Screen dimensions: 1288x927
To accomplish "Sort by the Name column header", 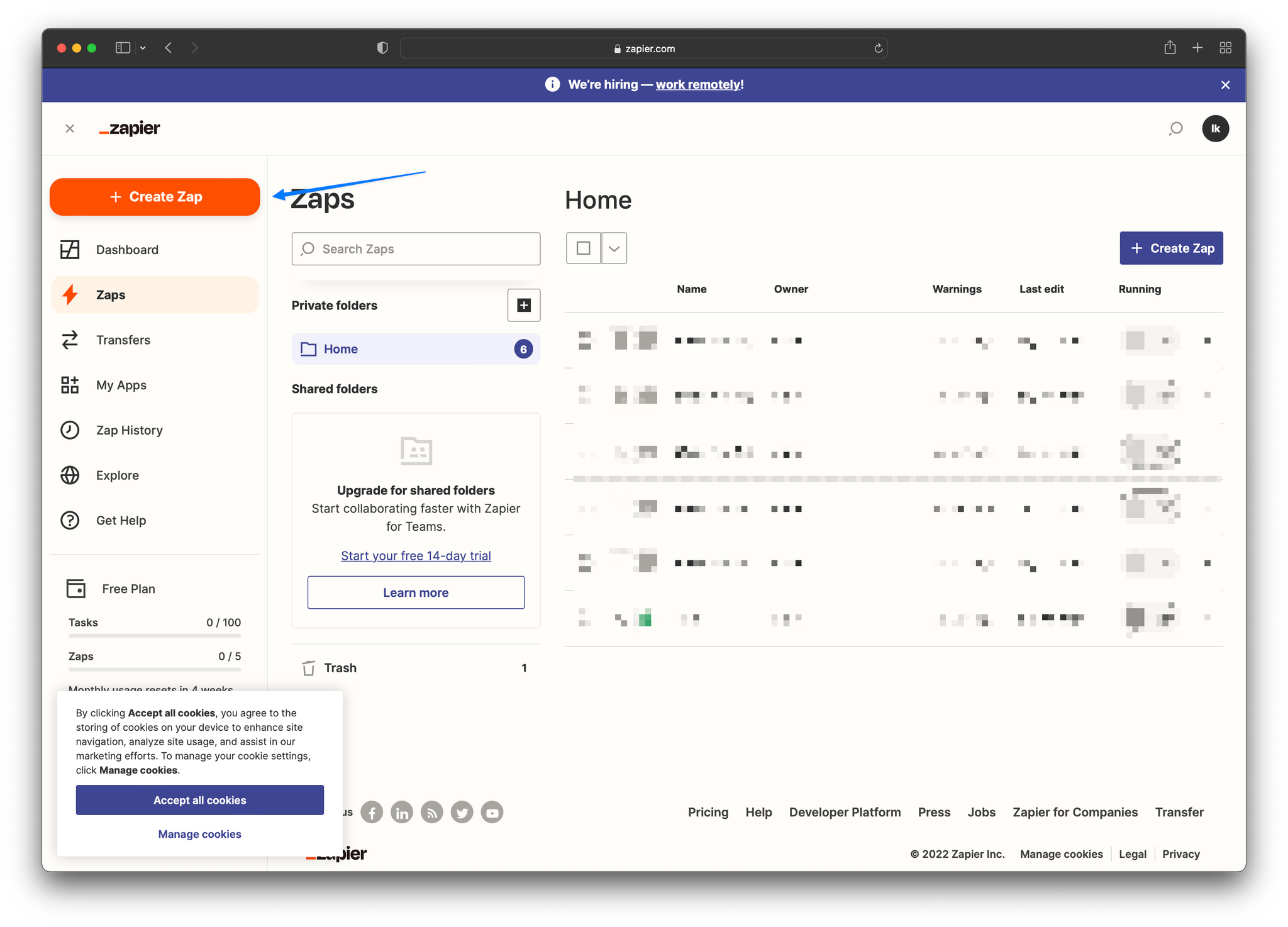I will coord(691,289).
